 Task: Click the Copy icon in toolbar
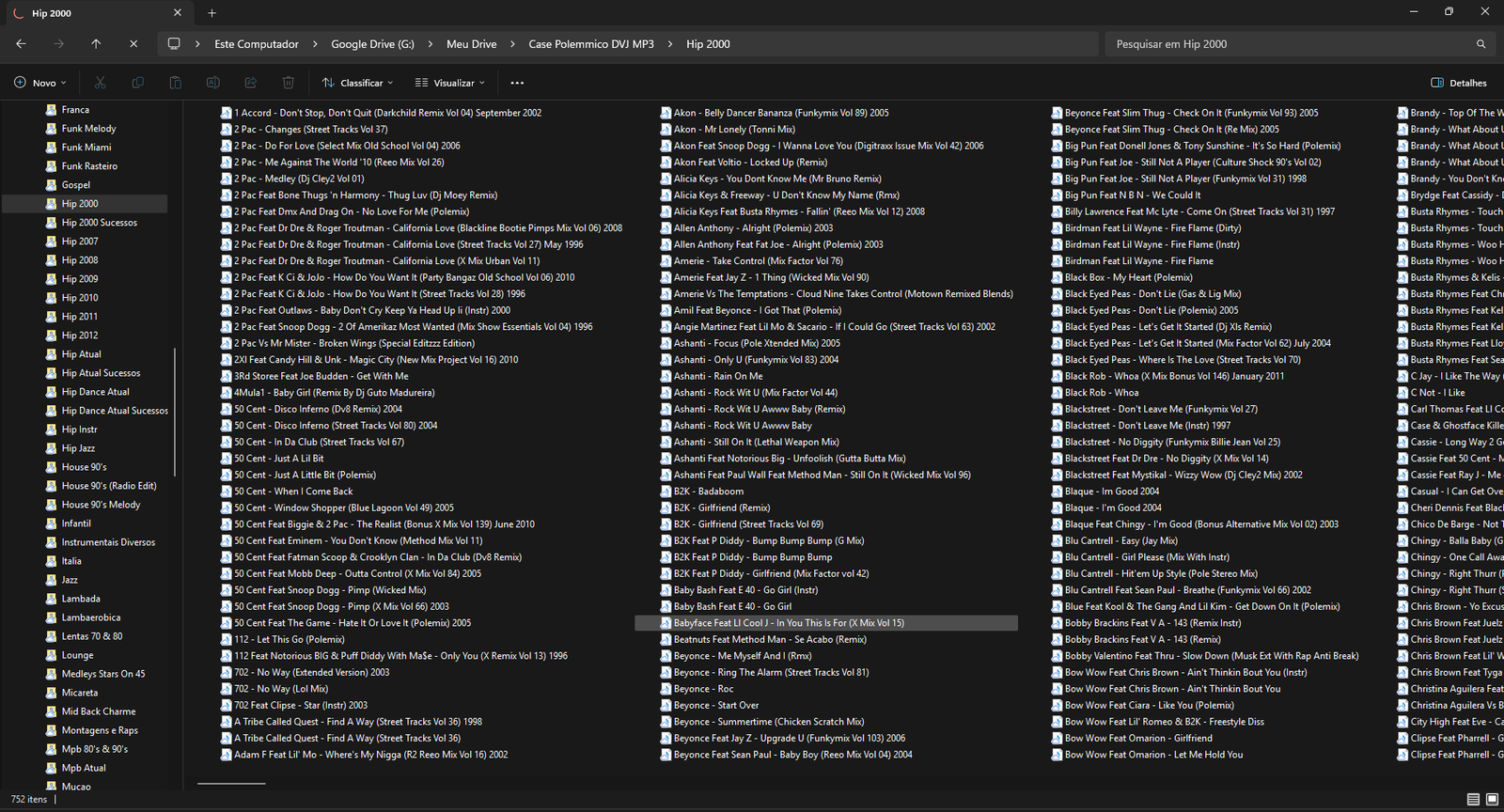[138, 83]
